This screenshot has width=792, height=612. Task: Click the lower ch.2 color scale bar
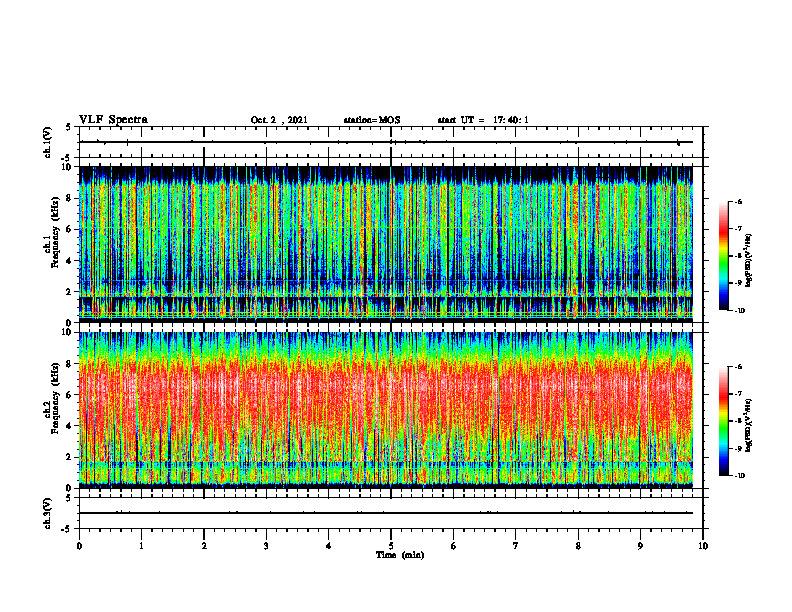pos(723,421)
